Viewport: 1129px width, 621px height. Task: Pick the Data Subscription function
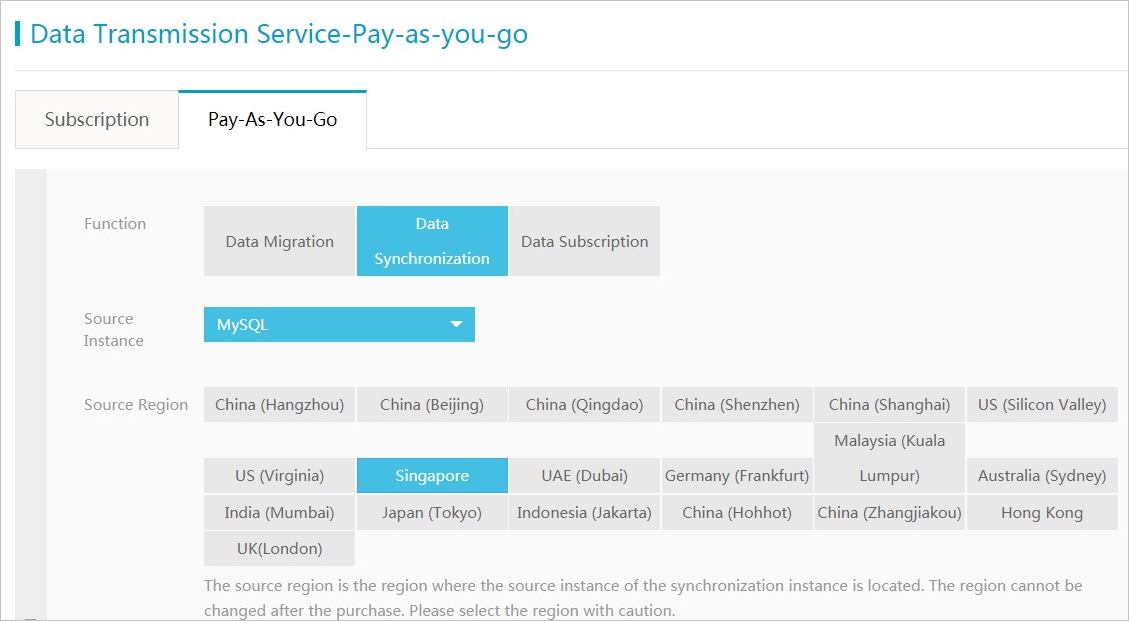click(585, 241)
